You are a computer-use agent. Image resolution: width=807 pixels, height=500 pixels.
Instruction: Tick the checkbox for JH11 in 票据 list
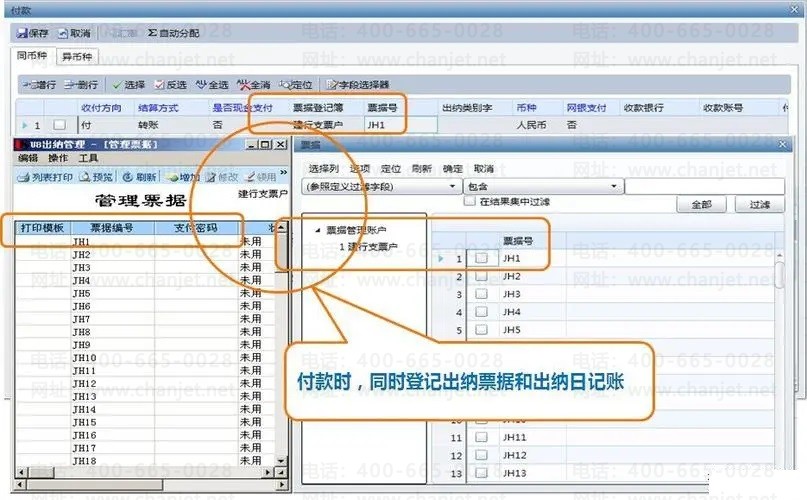pos(481,437)
